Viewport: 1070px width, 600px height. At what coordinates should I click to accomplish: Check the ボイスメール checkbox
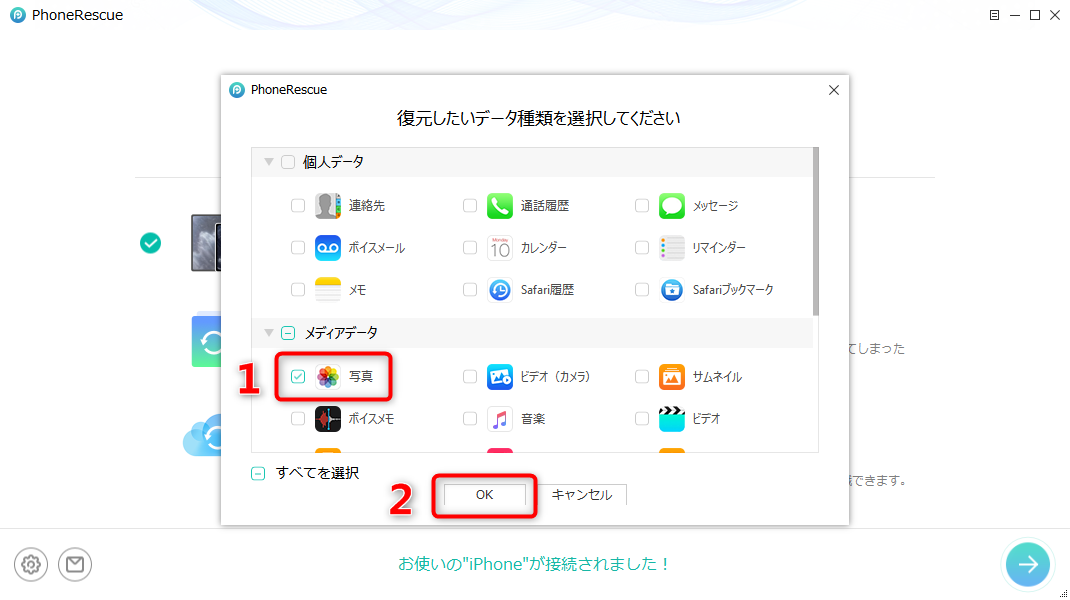tap(298, 248)
